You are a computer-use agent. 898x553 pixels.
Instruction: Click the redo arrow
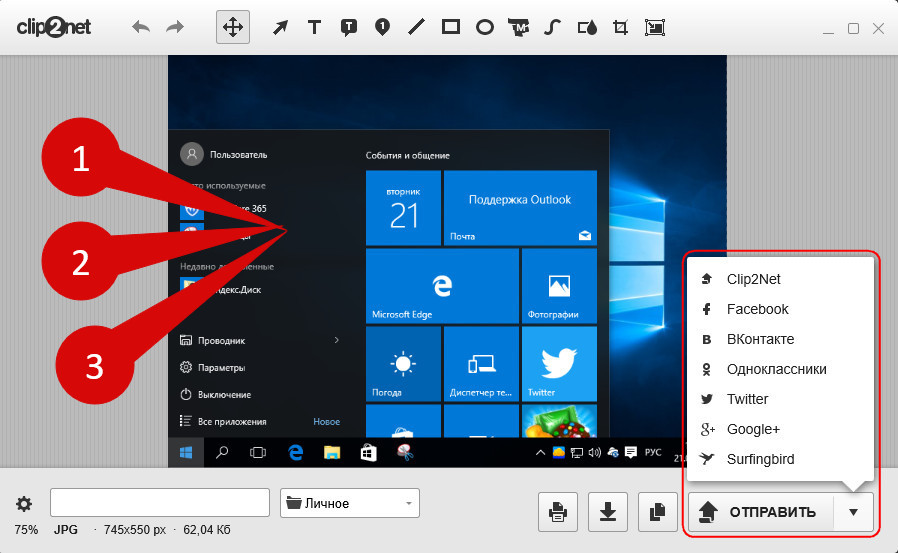(175, 27)
